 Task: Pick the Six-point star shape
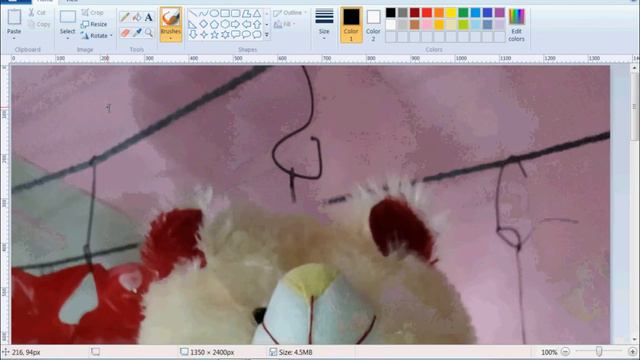pos(224,35)
